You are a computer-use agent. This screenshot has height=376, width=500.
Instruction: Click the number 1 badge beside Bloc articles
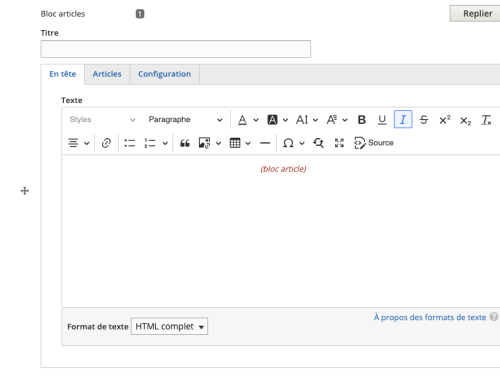pyautogui.click(x=140, y=14)
